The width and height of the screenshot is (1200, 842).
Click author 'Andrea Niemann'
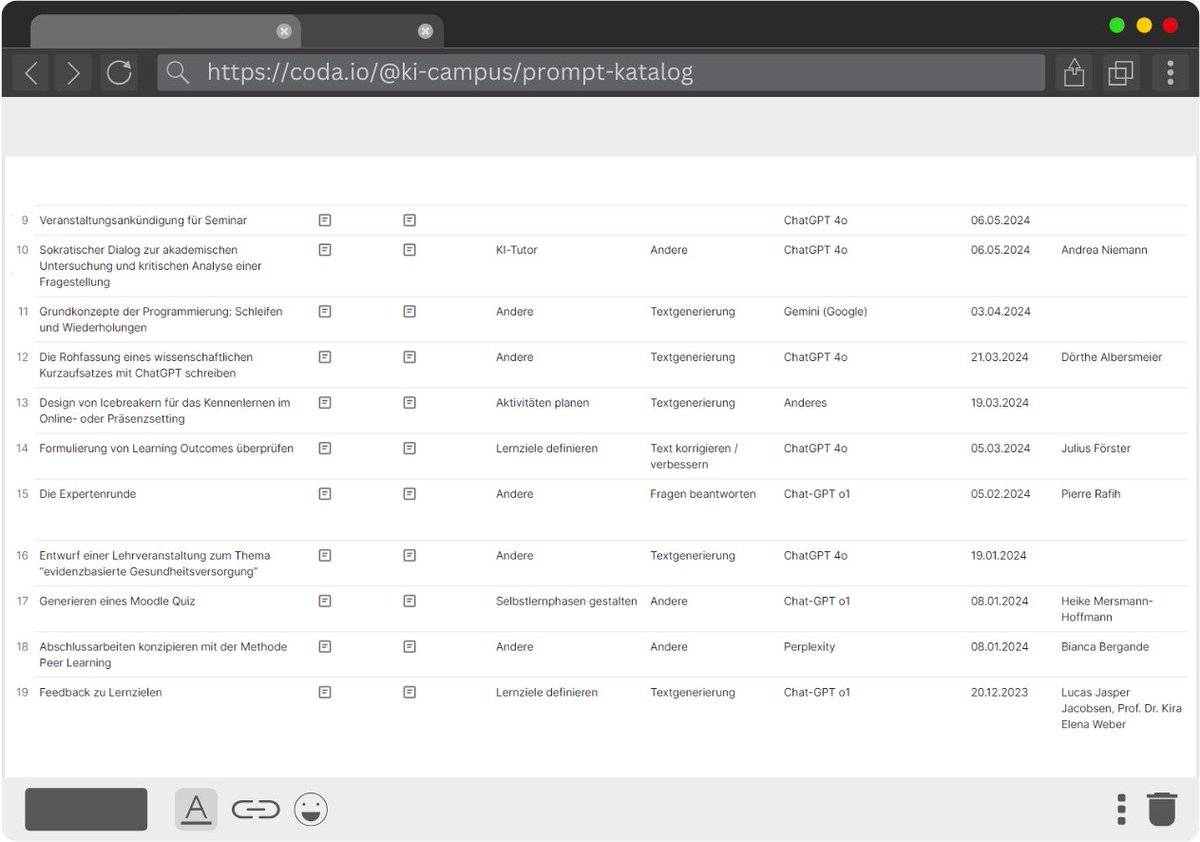(1104, 250)
